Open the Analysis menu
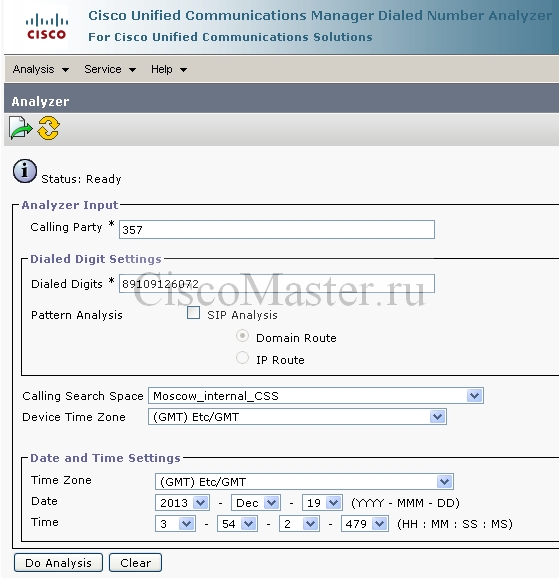The width and height of the screenshot is (559, 578). (x=41, y=69)
